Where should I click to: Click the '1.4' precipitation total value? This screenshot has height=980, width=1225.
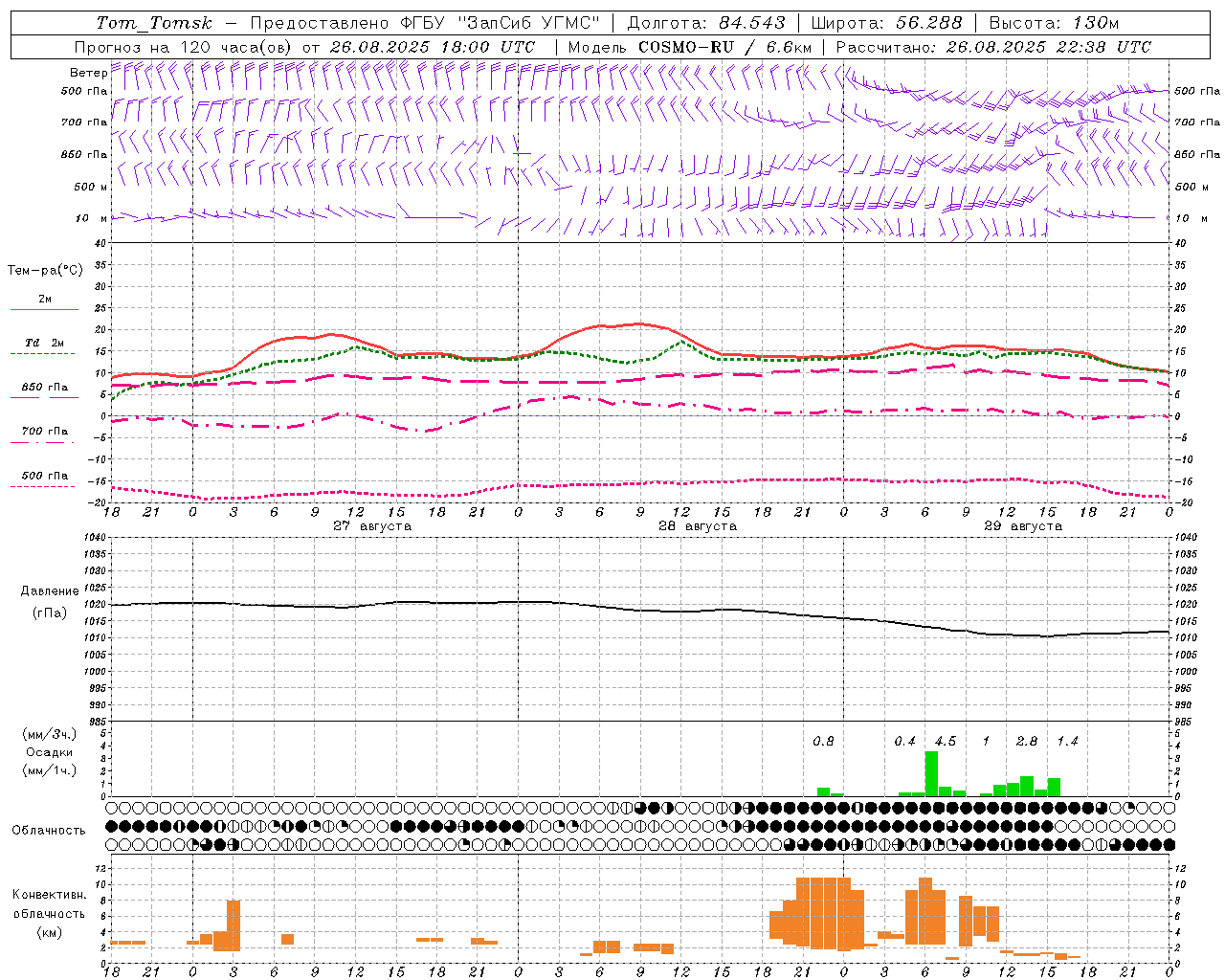click(1068, 741)
